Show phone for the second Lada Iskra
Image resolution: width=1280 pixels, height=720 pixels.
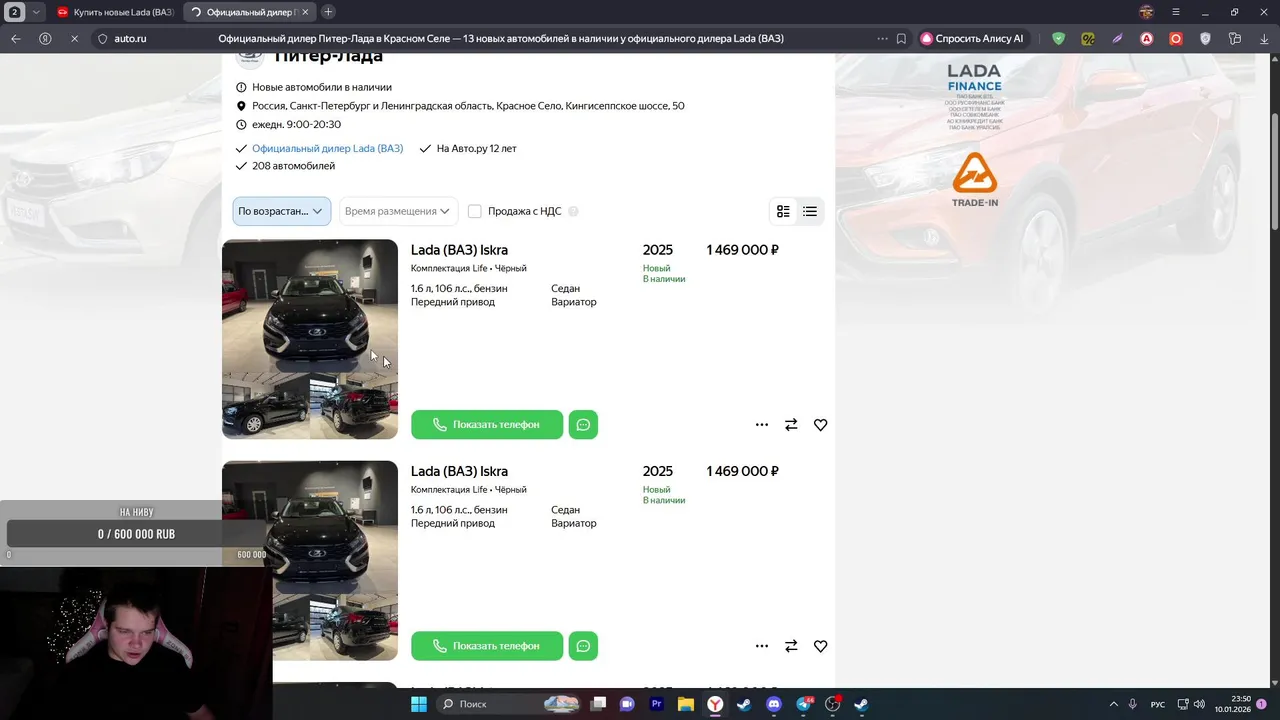[x=487, y=646]
